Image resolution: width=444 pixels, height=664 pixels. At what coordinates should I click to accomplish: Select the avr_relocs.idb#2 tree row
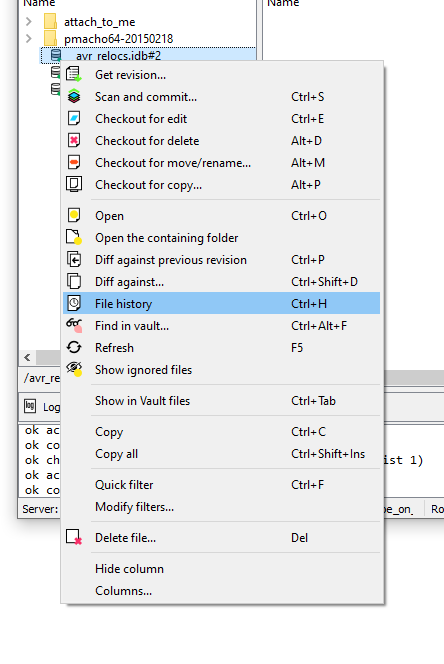(x=148, y=55)
